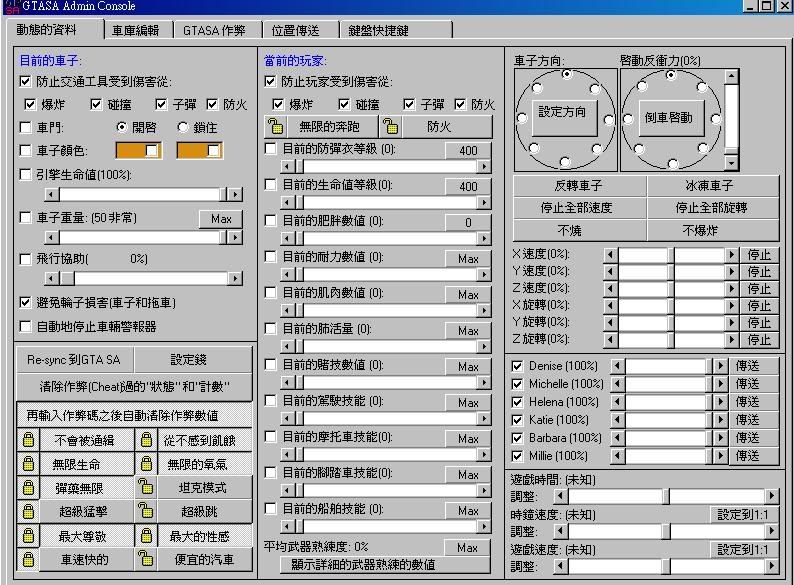Click the lock icon next to 無限的奔跑
The image size is (794, 585).
point(274,127)
